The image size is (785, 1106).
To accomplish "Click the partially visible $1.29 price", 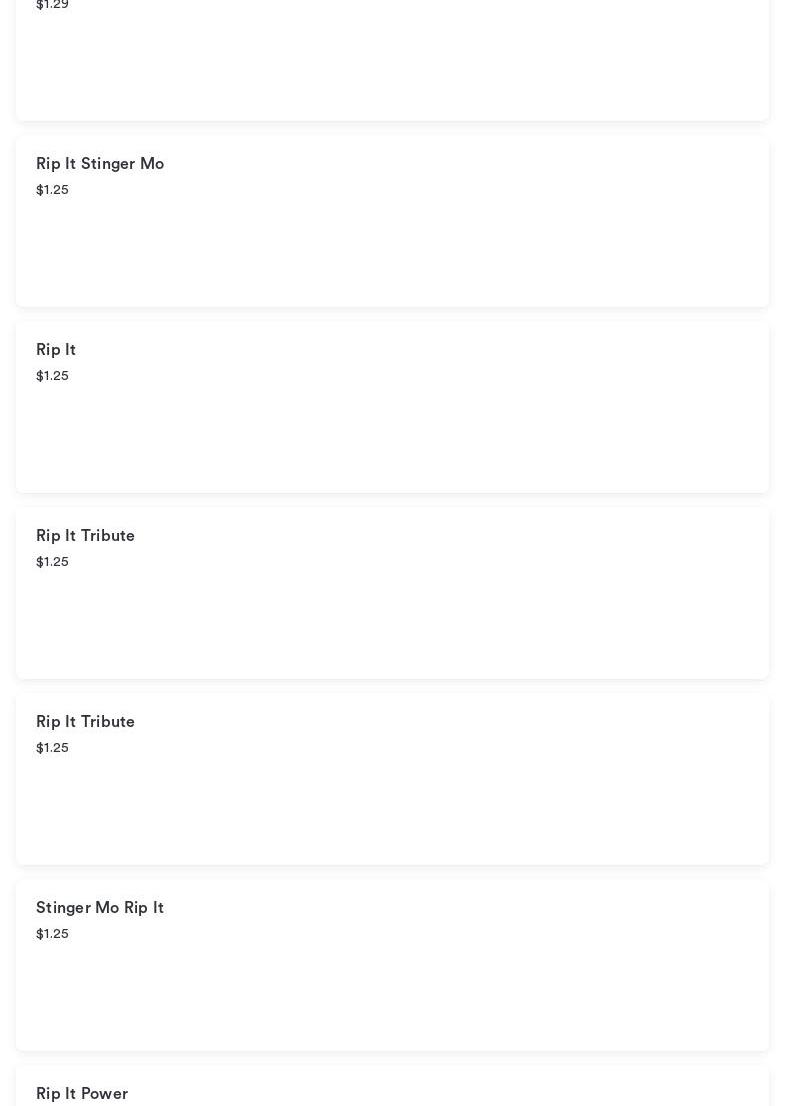I will coord(52,5).
